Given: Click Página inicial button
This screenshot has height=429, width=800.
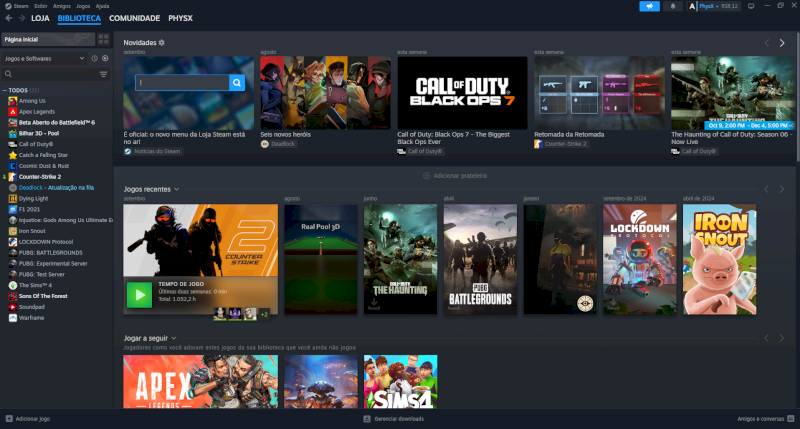Looking at the screenshot, I should [48, 39].
